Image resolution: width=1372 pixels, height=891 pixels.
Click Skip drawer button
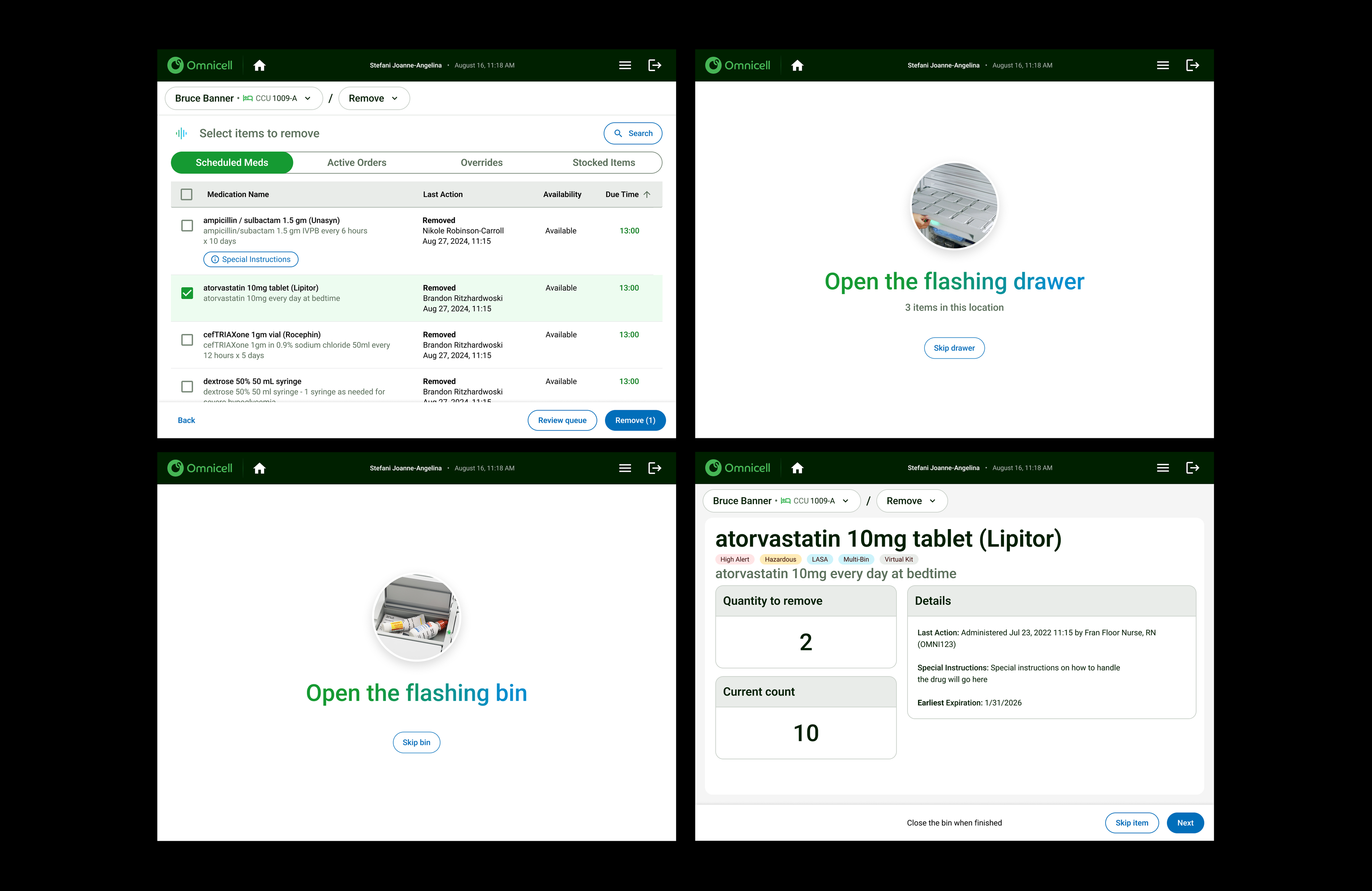coord(954,348)
